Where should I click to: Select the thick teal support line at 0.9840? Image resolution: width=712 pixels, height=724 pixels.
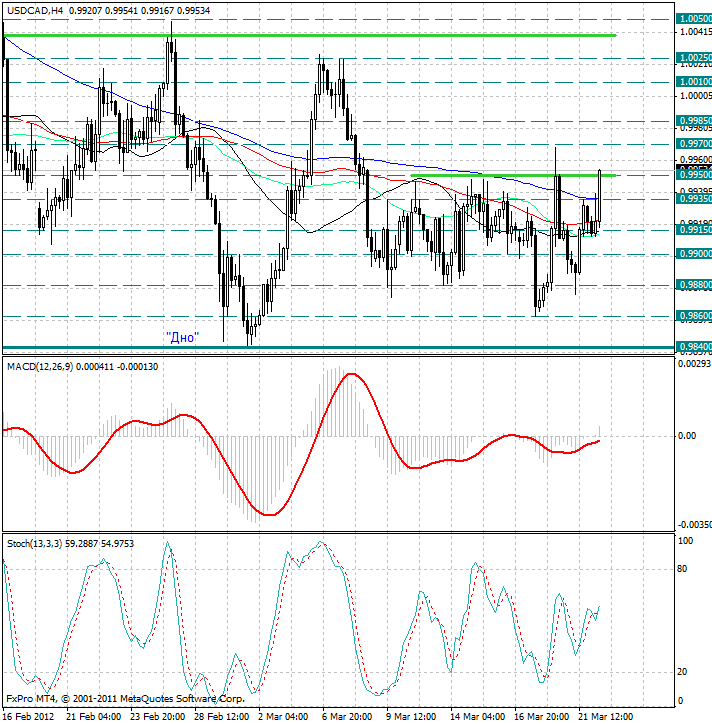[338, 348]
